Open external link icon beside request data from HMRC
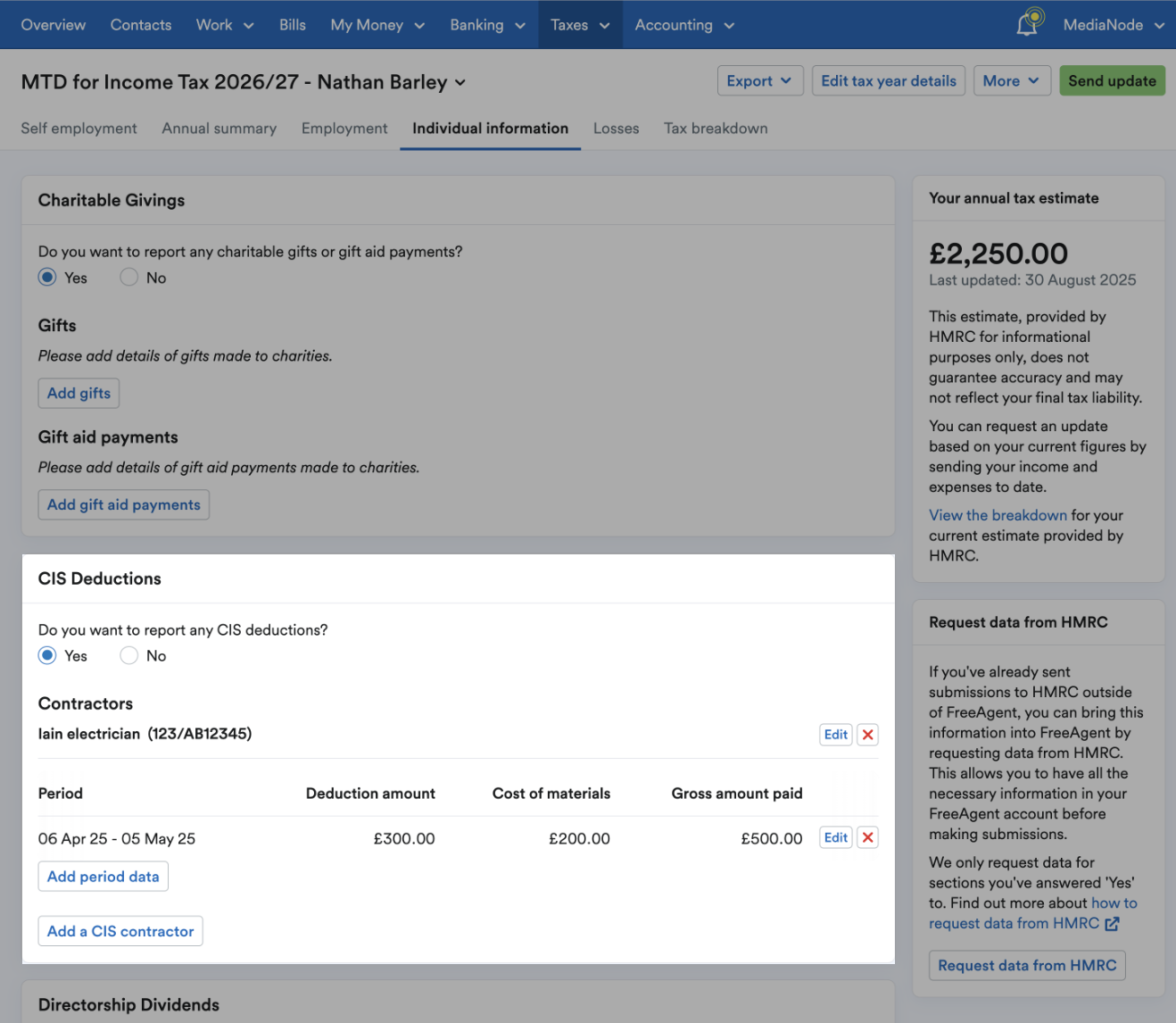 (x=1112, y=924)
